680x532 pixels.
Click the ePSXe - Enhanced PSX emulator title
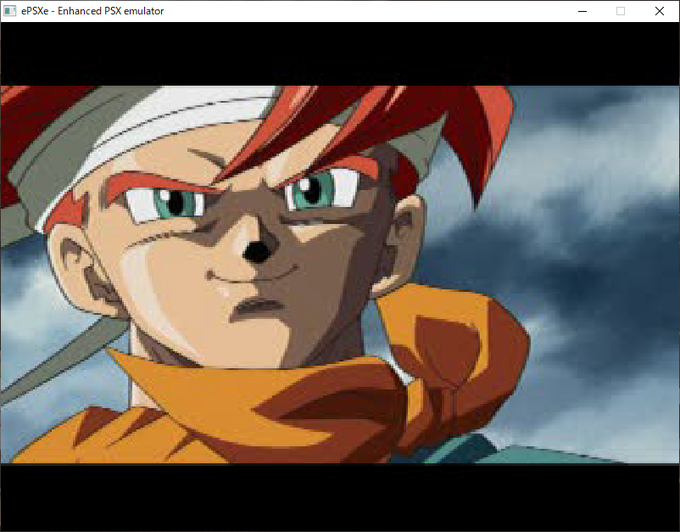click(x=92, y=11)
